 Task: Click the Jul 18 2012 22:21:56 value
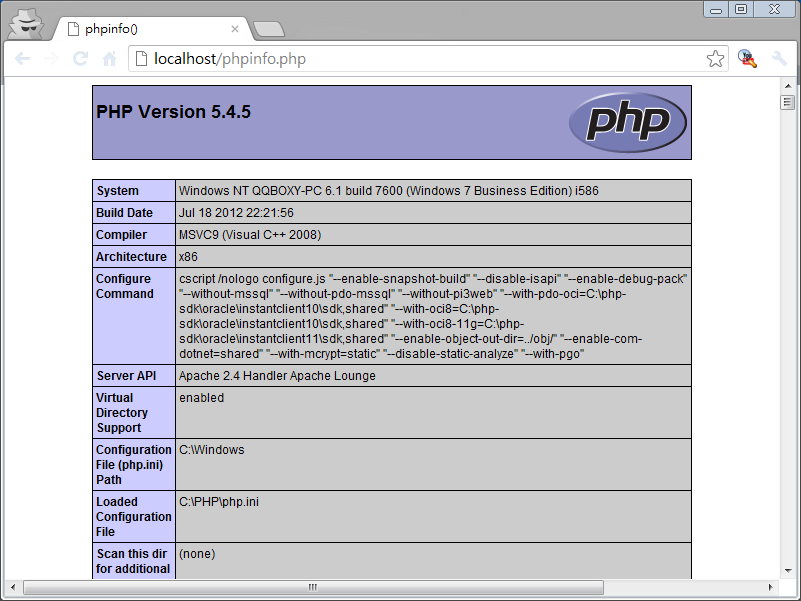click(x=237, y=213)
